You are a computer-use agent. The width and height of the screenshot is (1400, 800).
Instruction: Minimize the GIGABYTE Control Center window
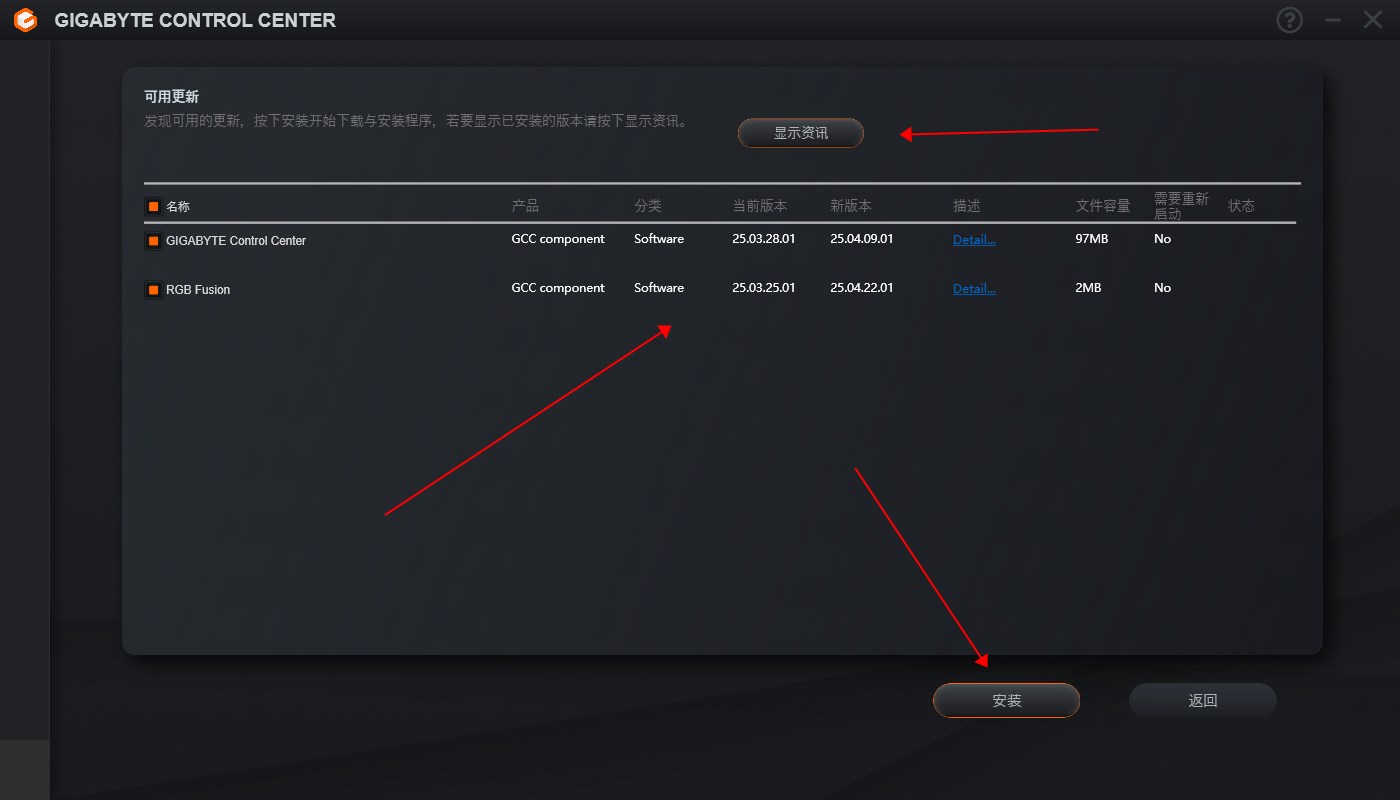point(1331,20)
